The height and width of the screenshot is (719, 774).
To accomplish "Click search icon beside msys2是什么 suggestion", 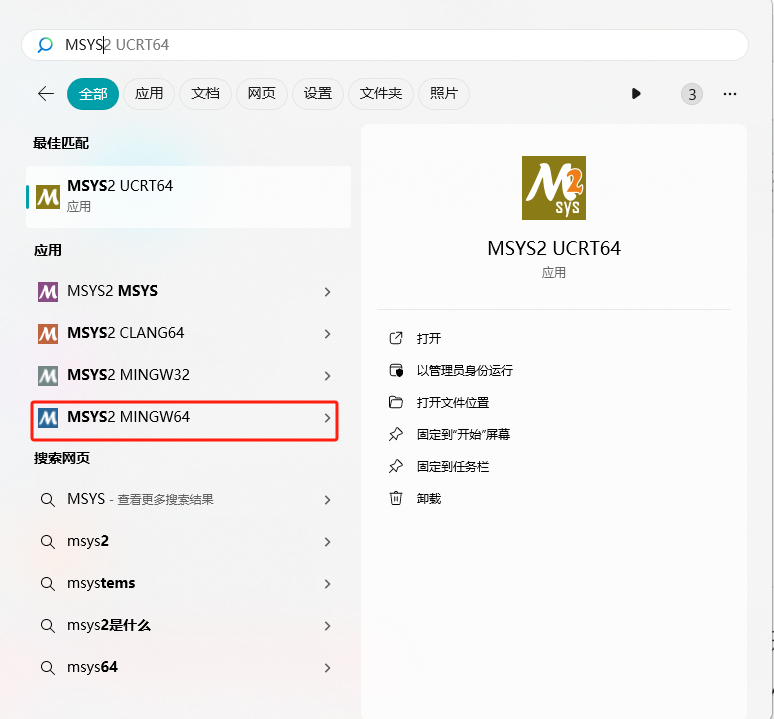I will pyautogui.click(x=47, y=626).
